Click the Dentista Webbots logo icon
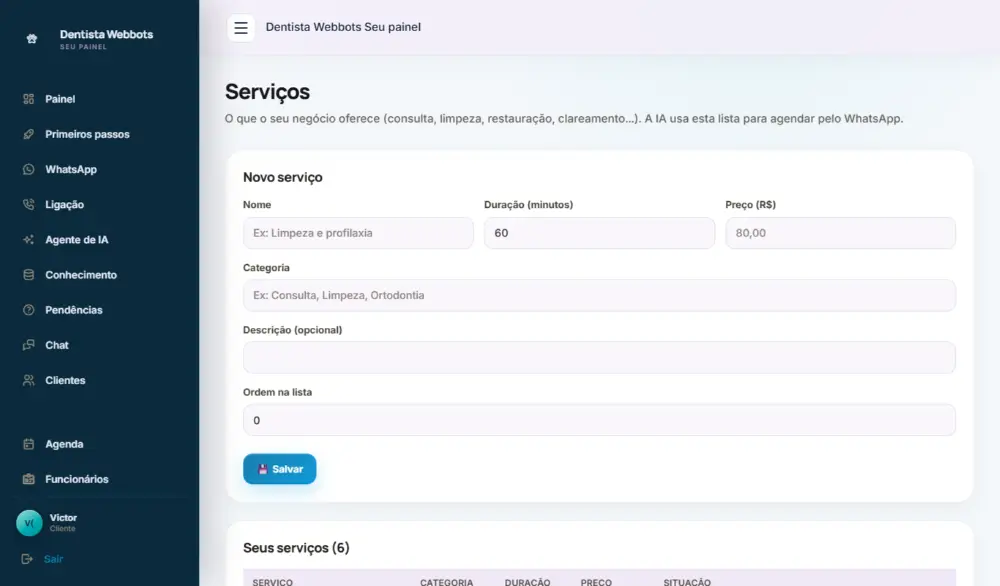 click(x=32, y=39)
